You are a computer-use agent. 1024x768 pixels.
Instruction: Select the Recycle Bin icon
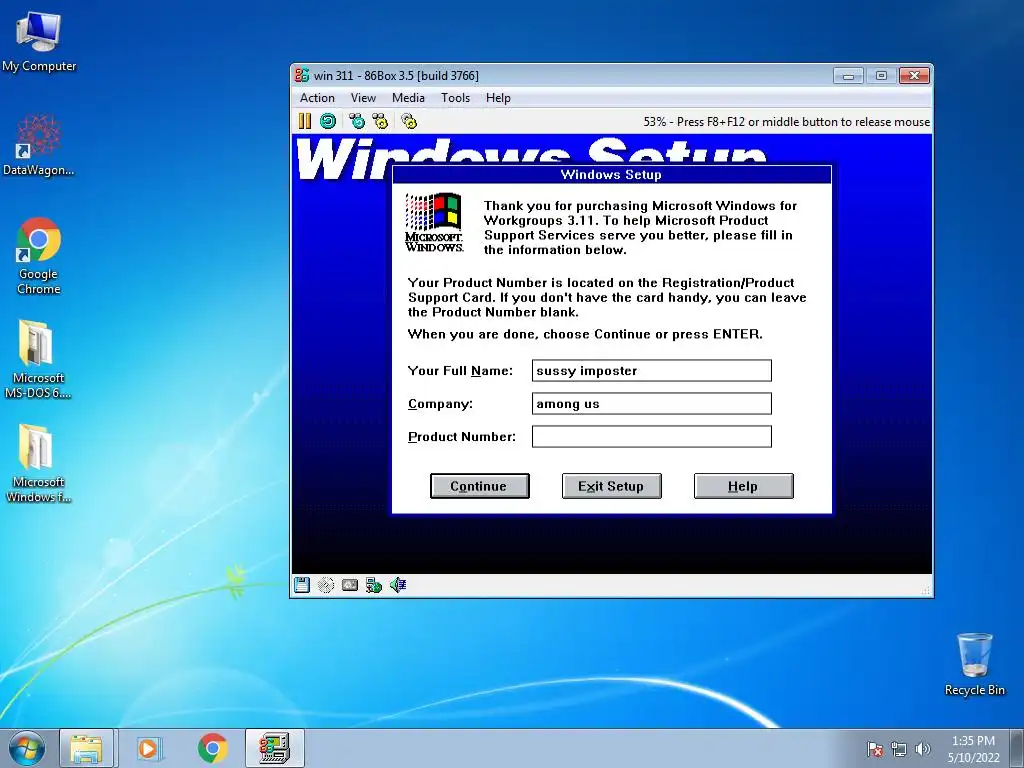(x=974, y=664)
